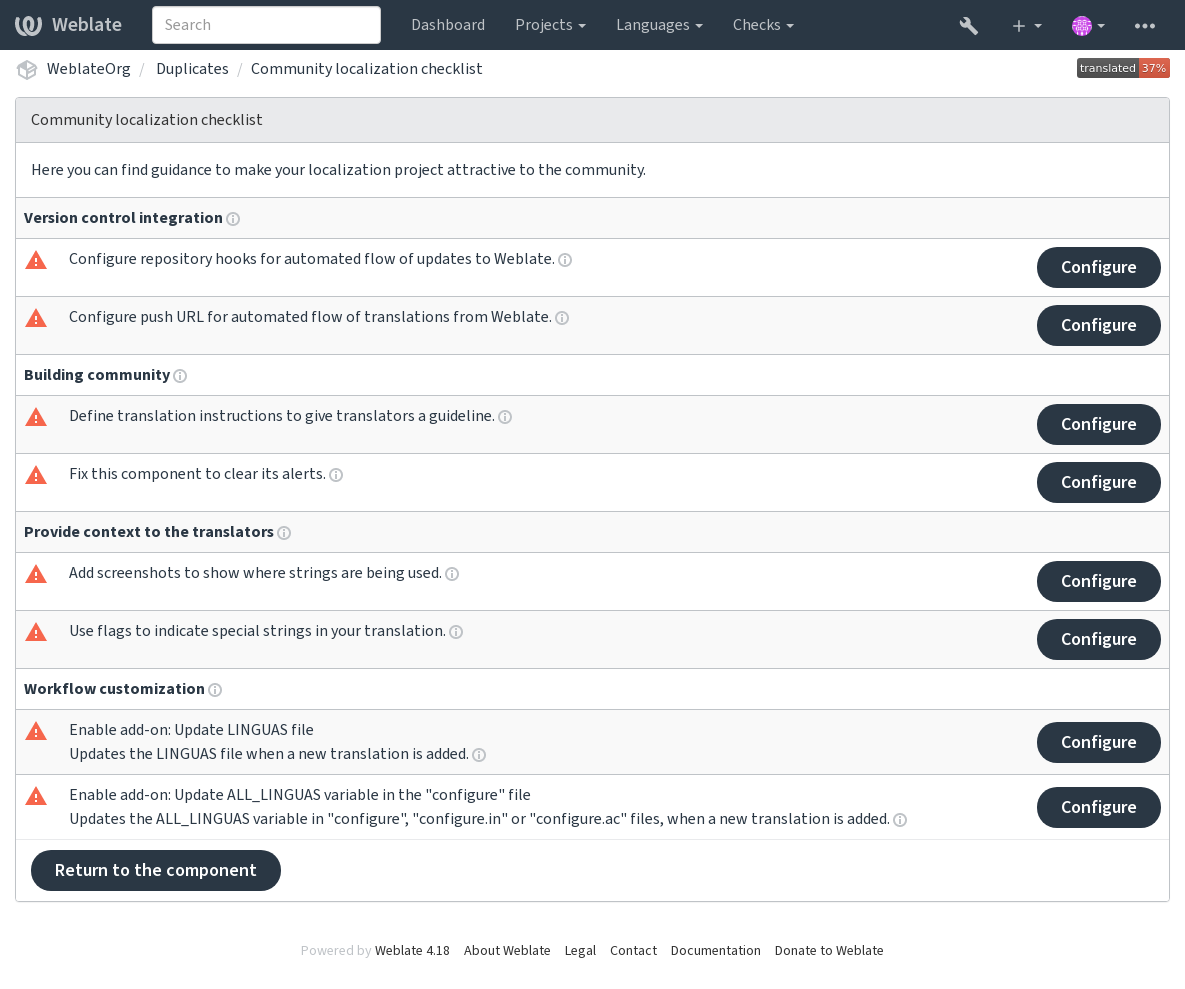Configure push URL
Screen dimensions: 1185x989
pyautogui.click(x=1098, y=326)
